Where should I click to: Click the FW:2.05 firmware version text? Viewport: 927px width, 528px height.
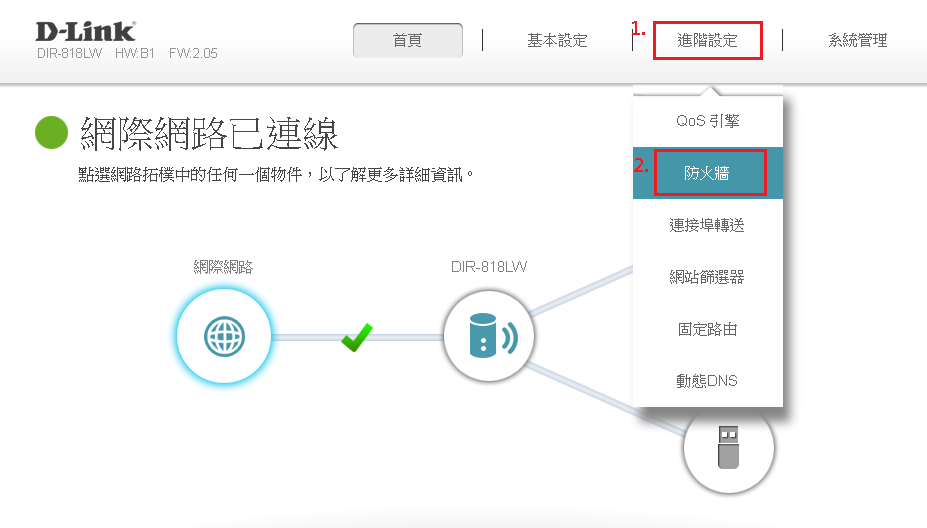pyautogui.click(x=193, y=53)
